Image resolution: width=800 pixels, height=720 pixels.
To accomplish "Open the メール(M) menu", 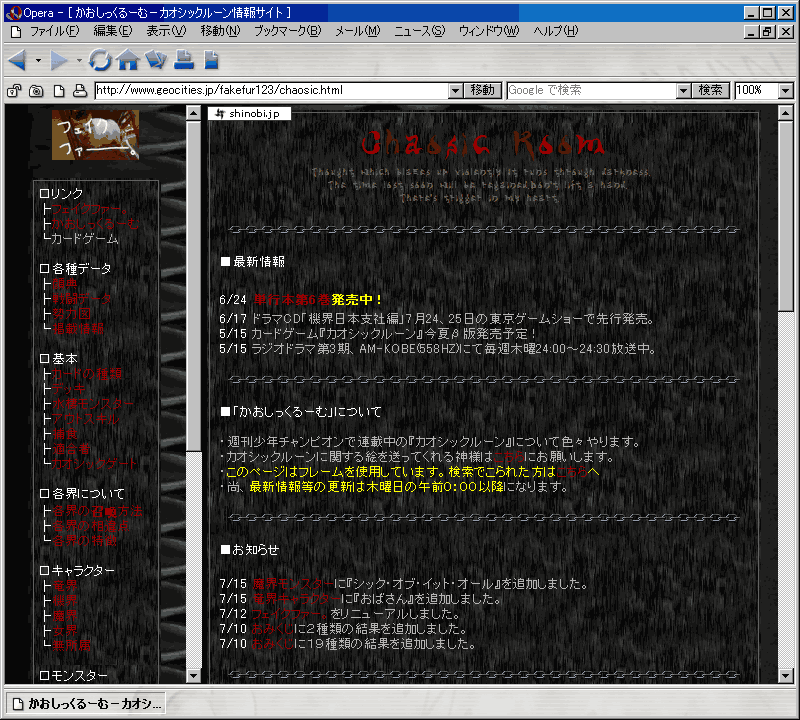I will [x=358, y=32].
